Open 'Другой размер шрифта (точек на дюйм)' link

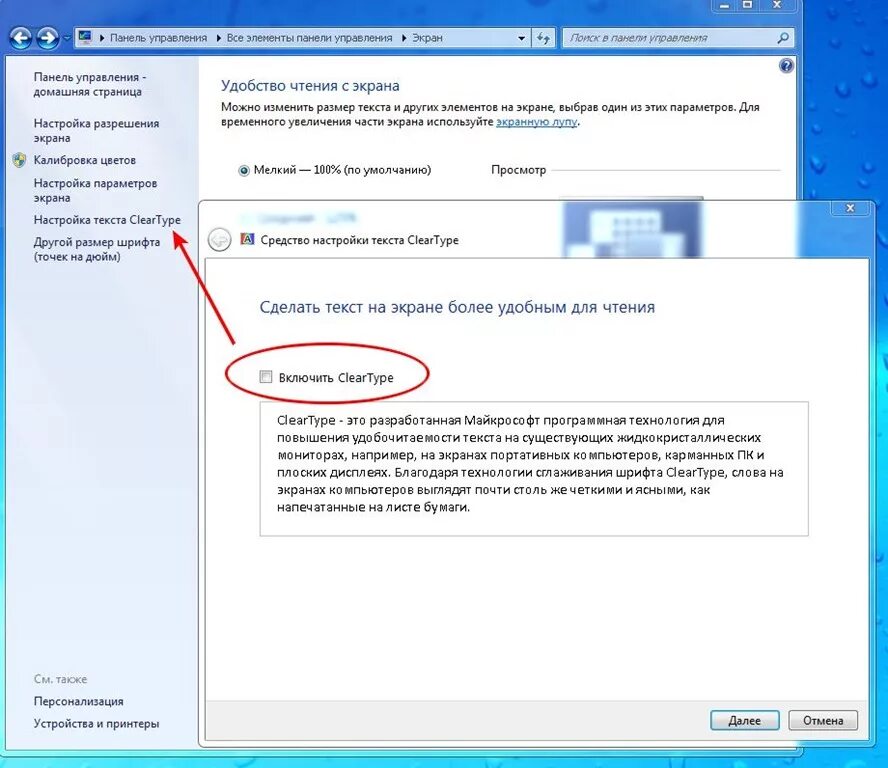97,250
